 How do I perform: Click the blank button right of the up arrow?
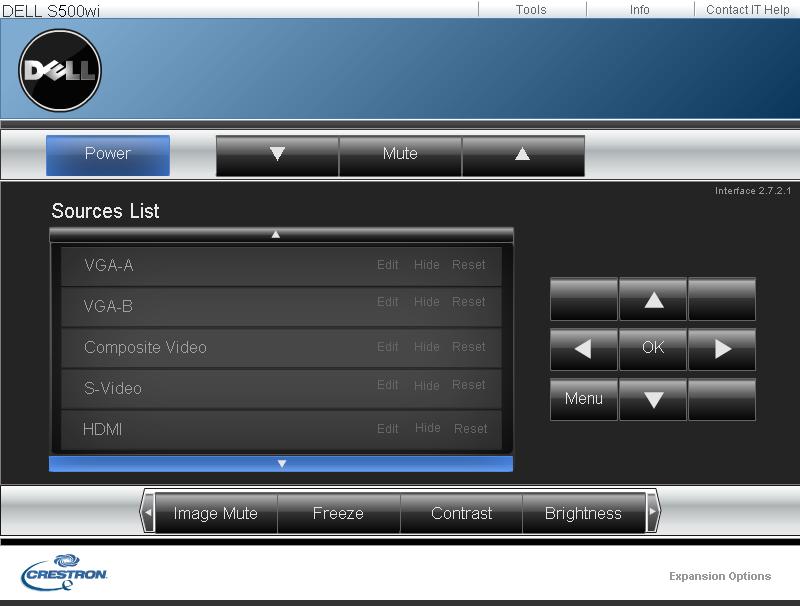tap(722, 299)
